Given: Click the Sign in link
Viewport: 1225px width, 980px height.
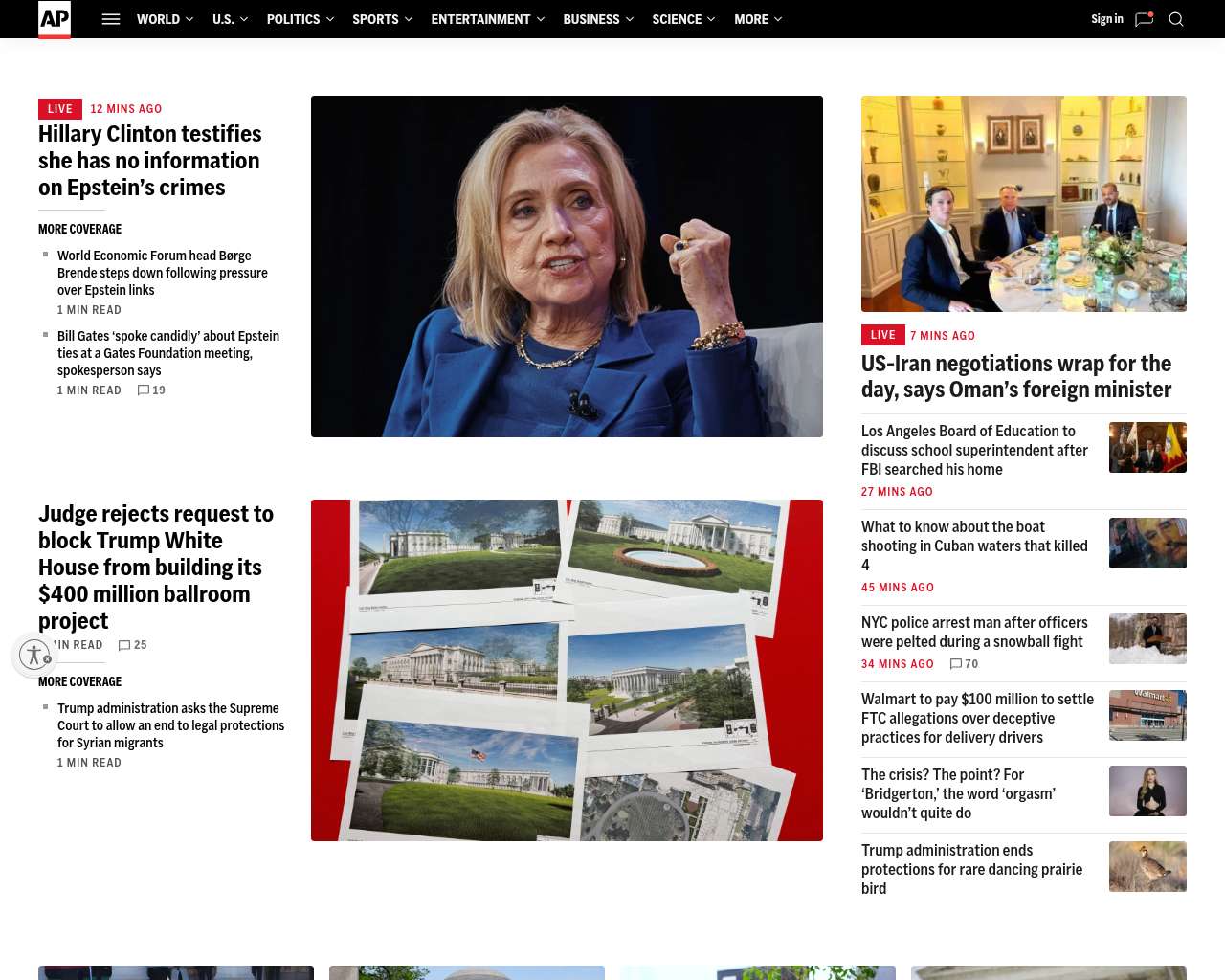Looking at the screenshot, I should pyautogui.click(x=1106, y=19).
